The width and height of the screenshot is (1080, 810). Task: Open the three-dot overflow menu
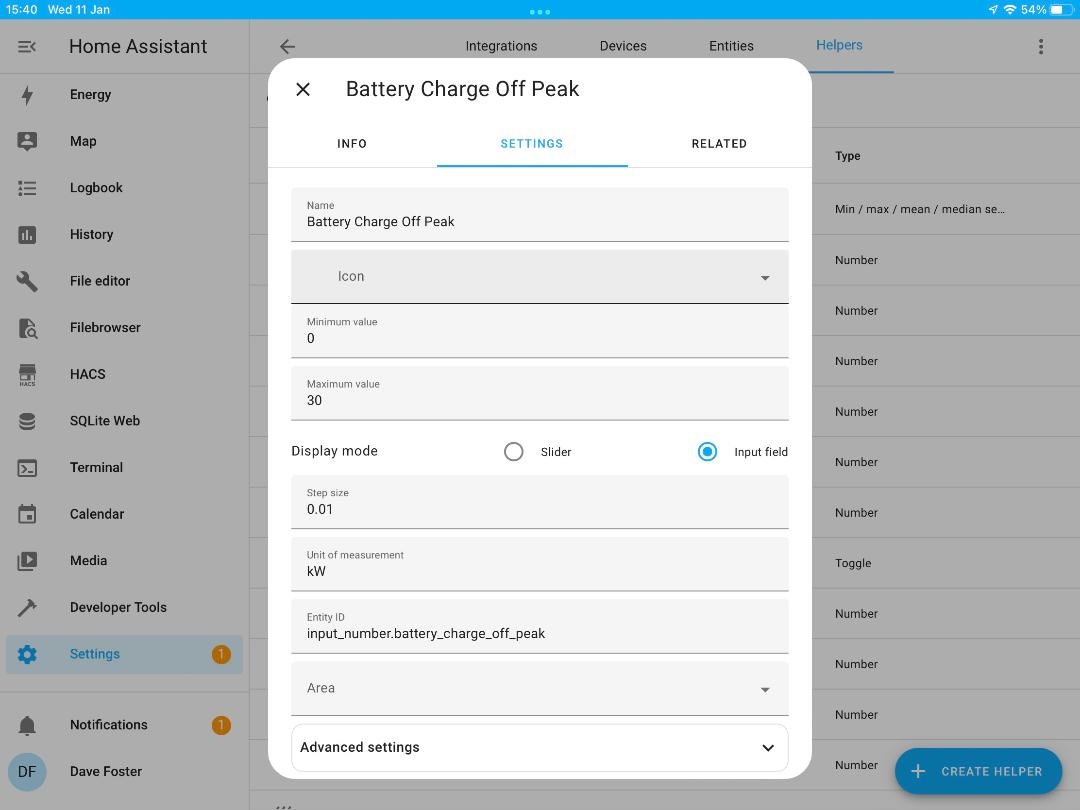click(1041, 47)
